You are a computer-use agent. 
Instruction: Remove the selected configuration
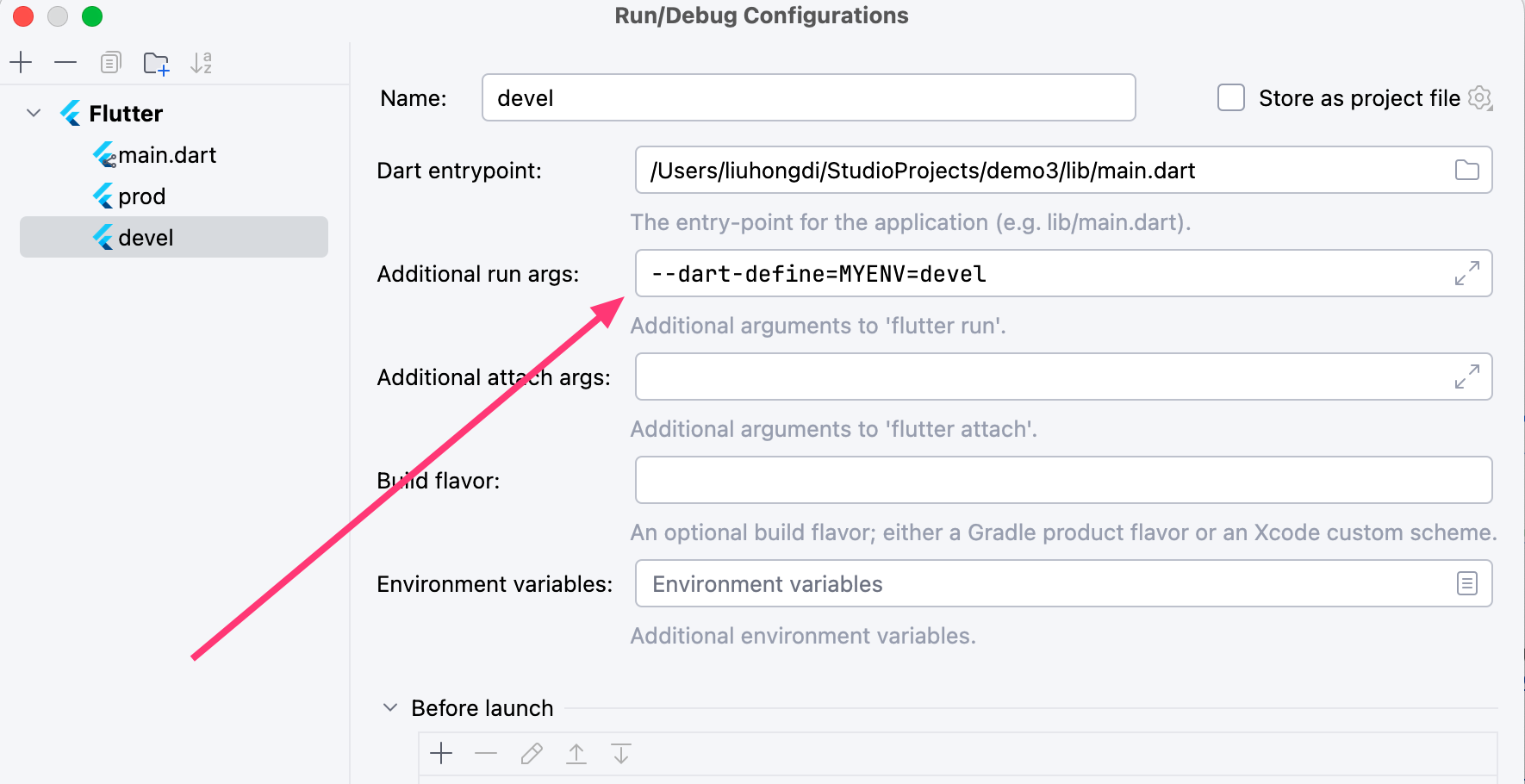(65, 63)
